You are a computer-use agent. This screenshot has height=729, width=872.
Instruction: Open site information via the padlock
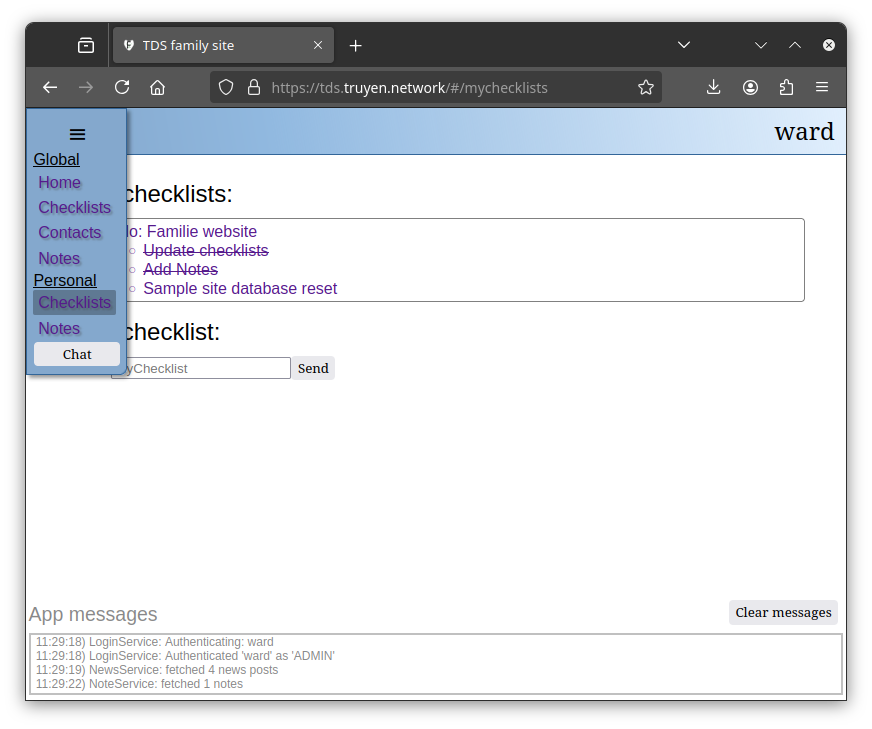click(x=253, y=87)
